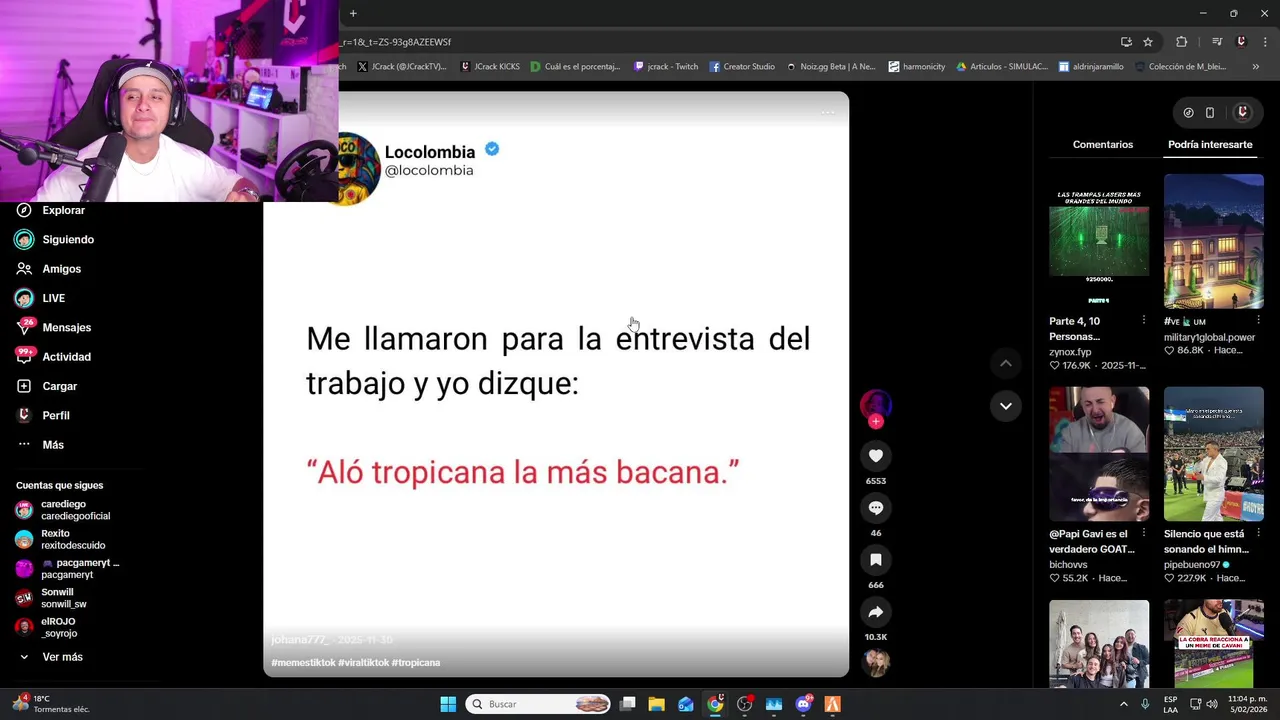The image size is (1280, 720).
Task: Open stadium anthem recommended video thumbnail
Action: (1214, 454)
